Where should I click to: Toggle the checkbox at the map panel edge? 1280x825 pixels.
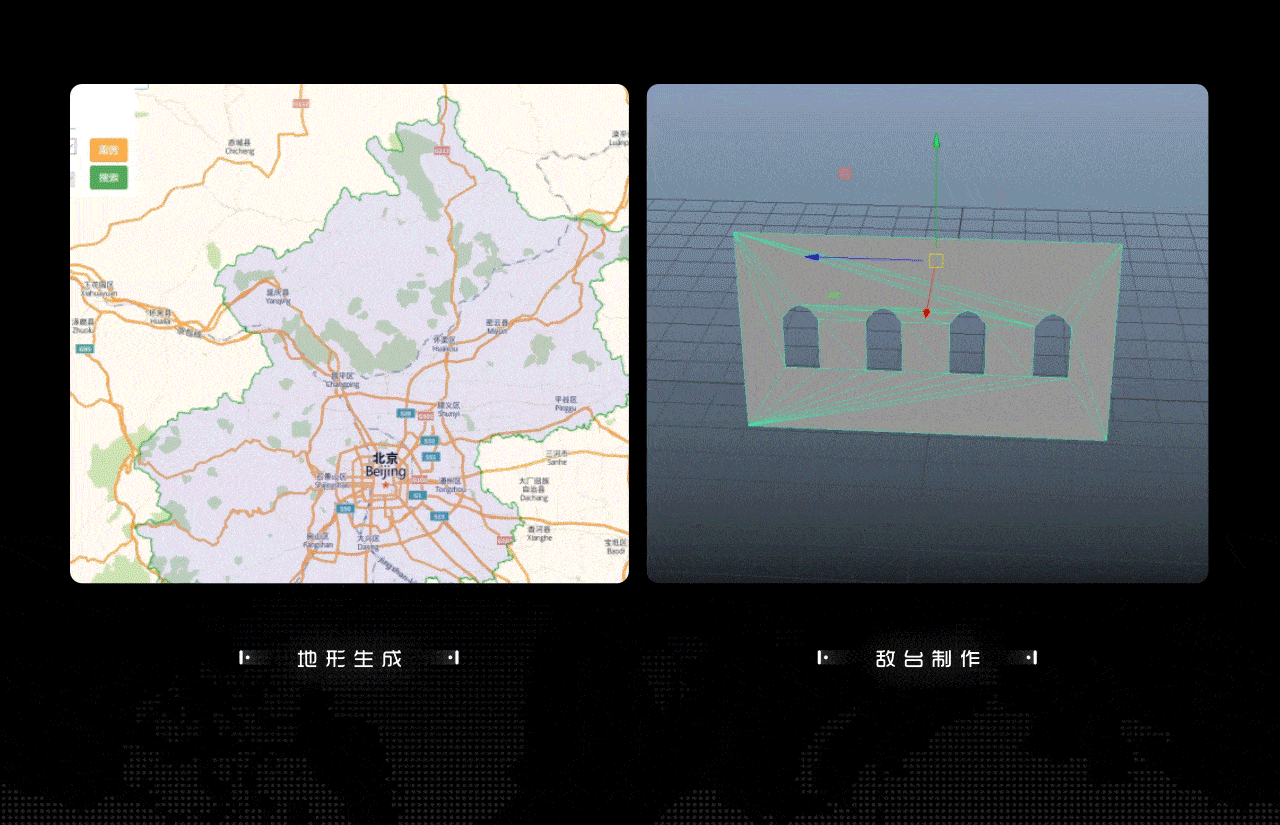click(74, 147)
